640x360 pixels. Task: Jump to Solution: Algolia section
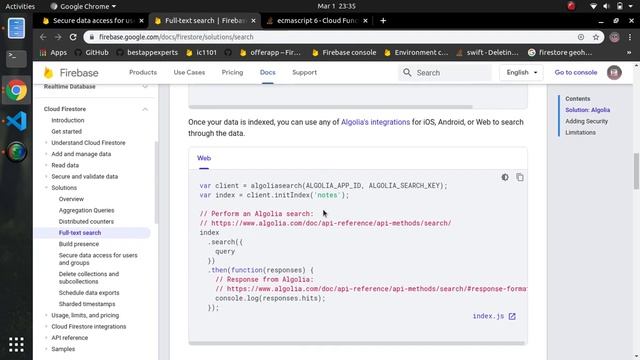(587, 110)
